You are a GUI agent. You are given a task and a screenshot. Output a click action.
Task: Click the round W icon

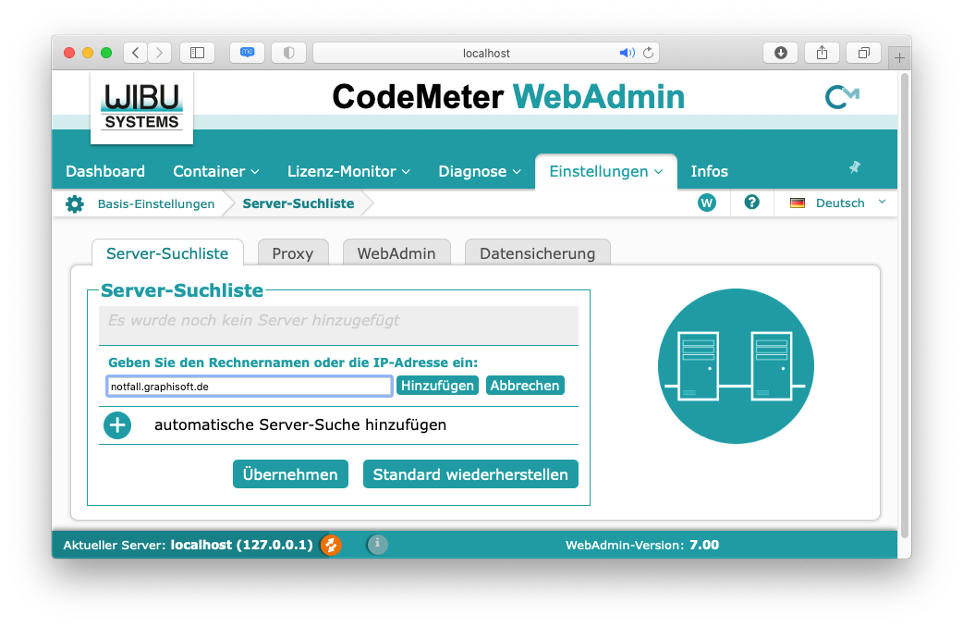tap(707, 202)
